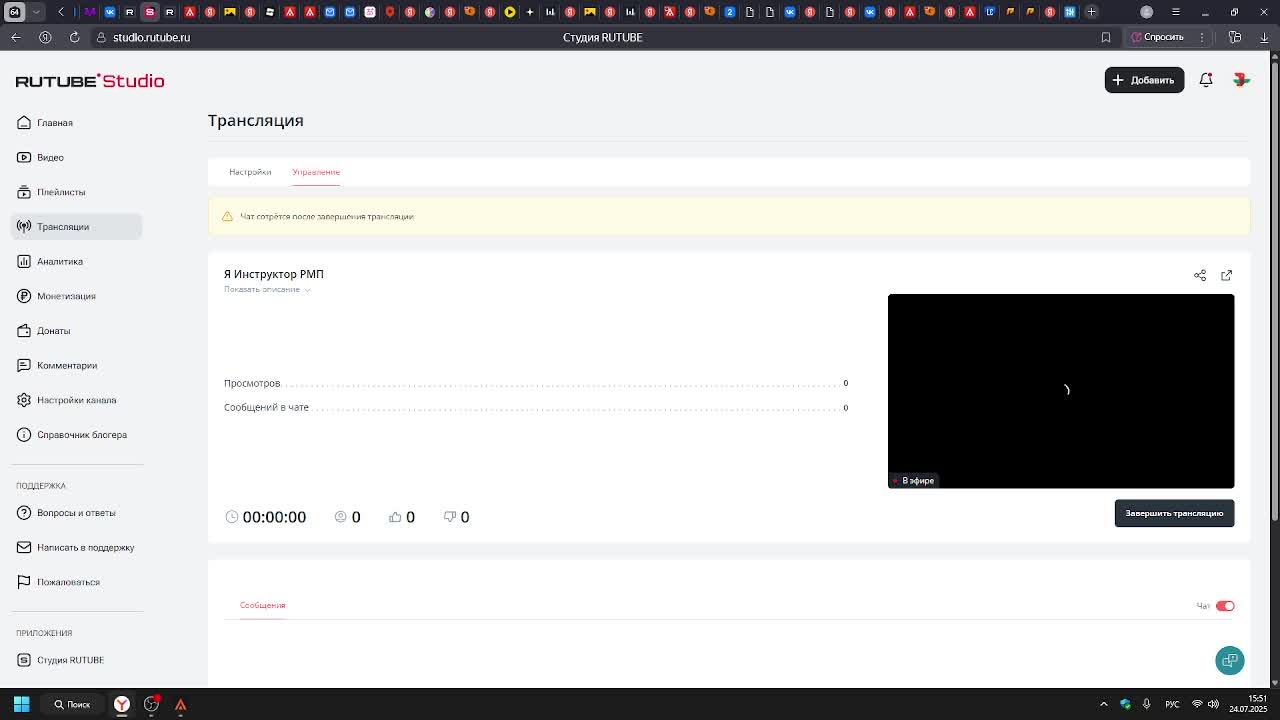Open notifications bell icon

pos(1206,80)
